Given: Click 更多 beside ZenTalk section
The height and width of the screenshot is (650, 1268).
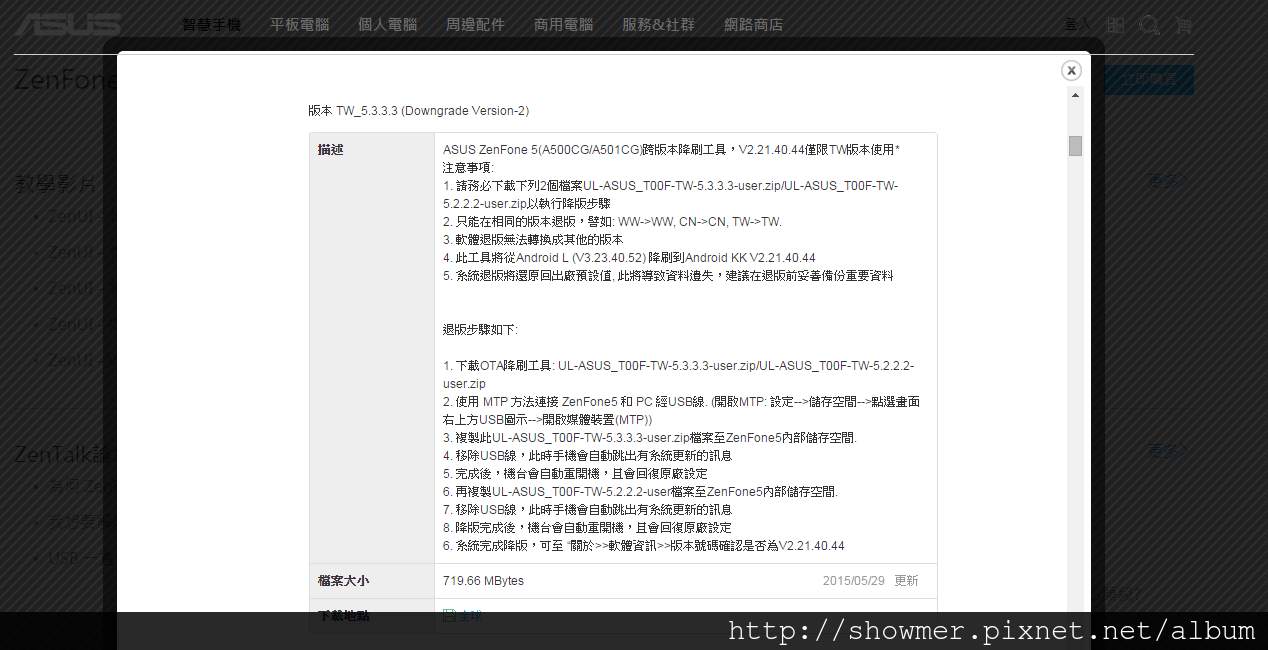Looking at the screenshot, I should click(x=1170, y=451).
